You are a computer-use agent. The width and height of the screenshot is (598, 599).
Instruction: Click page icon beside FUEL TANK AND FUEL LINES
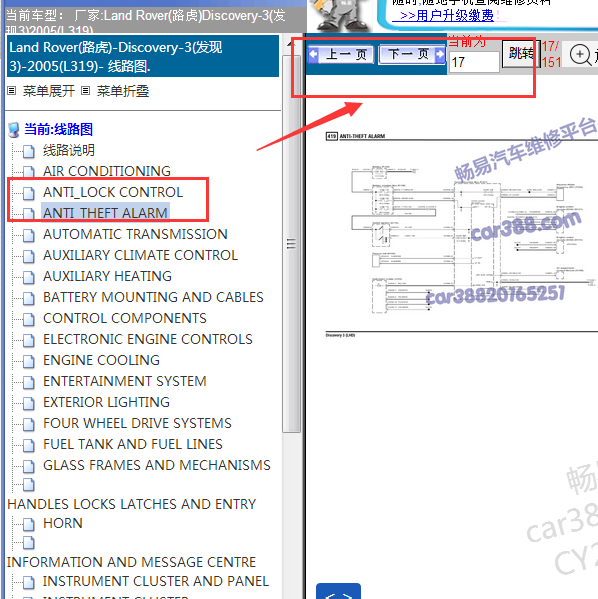point(29,445)
